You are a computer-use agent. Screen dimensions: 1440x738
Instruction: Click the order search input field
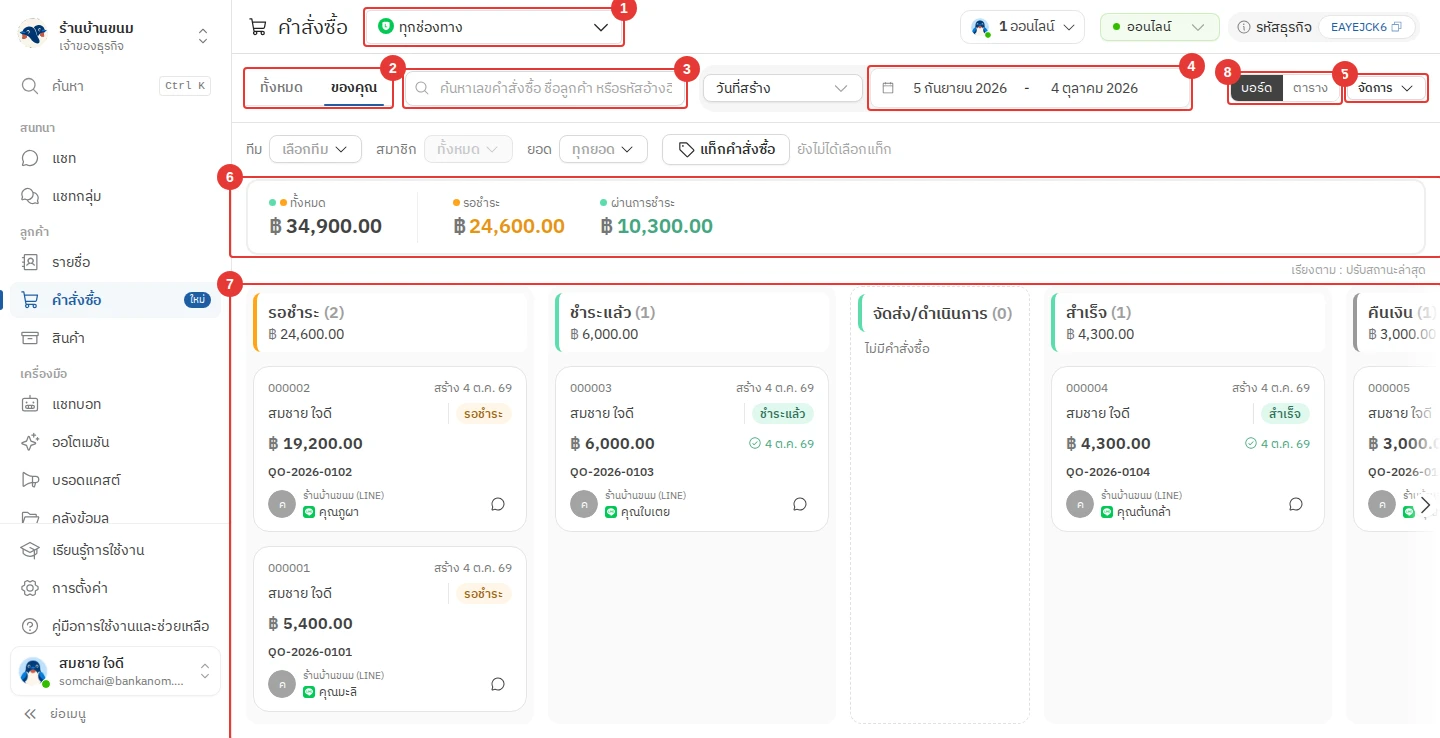(546, 88)
